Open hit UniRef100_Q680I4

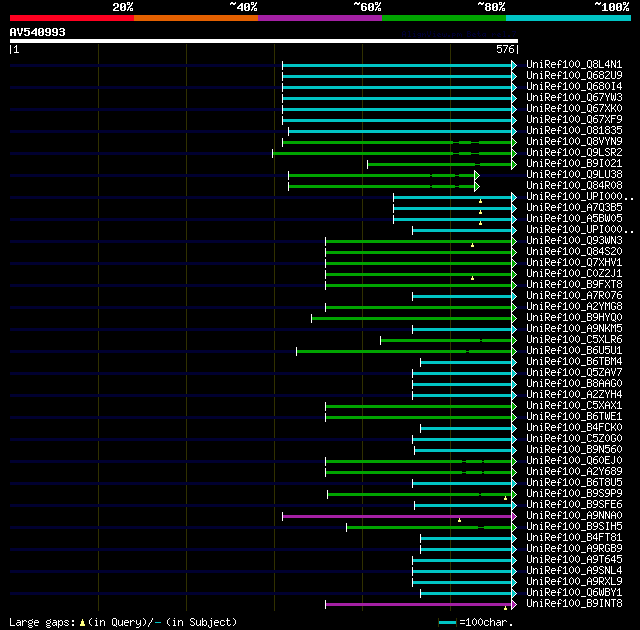[574, 87]
